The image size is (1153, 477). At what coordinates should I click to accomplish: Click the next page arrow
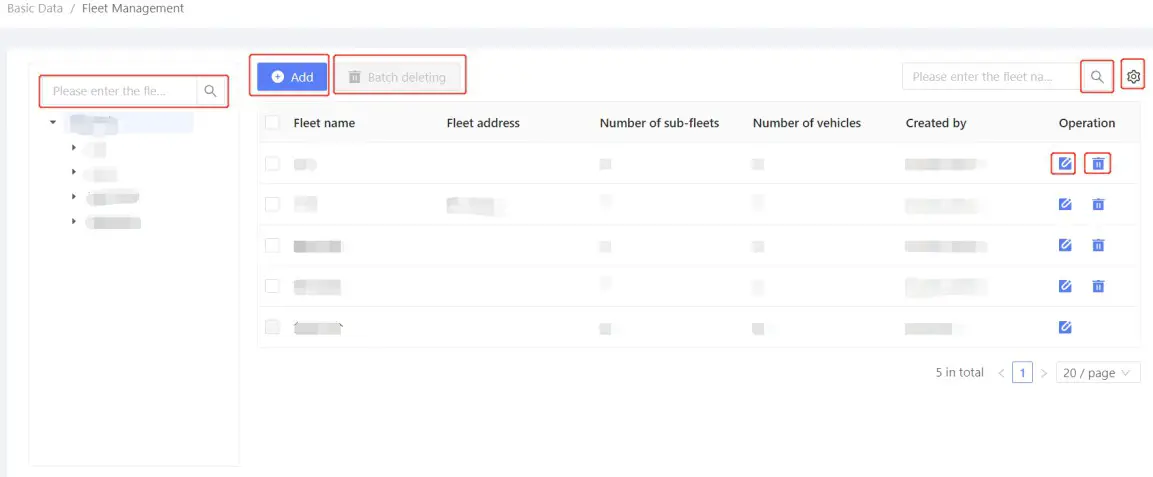[x=1043, y=373]
